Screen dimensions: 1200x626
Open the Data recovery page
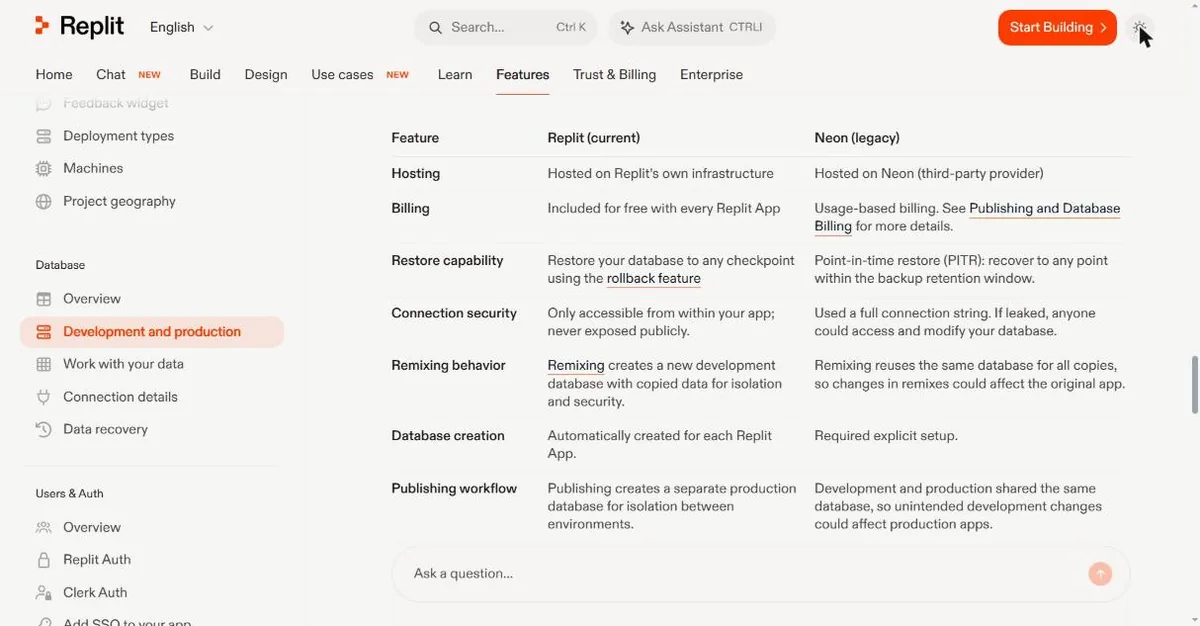(x=105, y=430)
